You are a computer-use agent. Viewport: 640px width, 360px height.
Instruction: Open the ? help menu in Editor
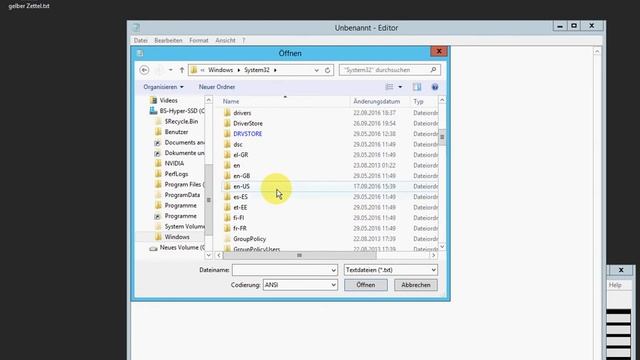pos(244,40)
